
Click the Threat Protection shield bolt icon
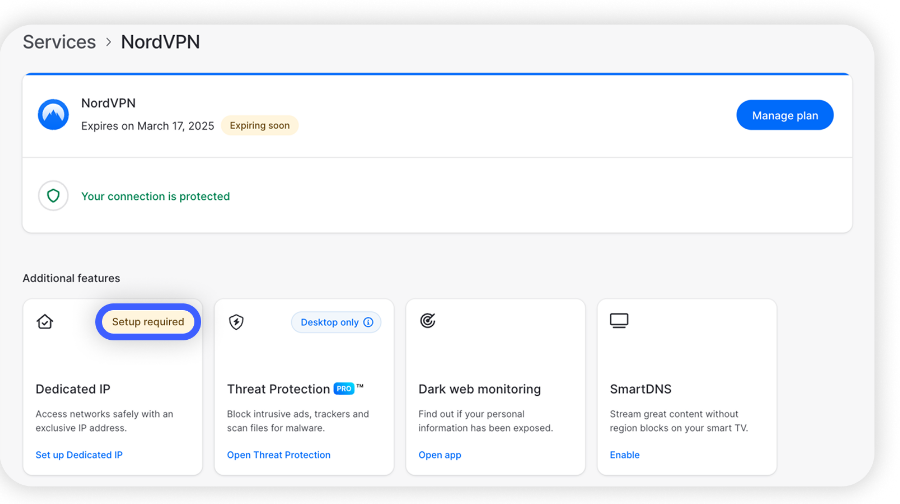(x=236, y=322)
